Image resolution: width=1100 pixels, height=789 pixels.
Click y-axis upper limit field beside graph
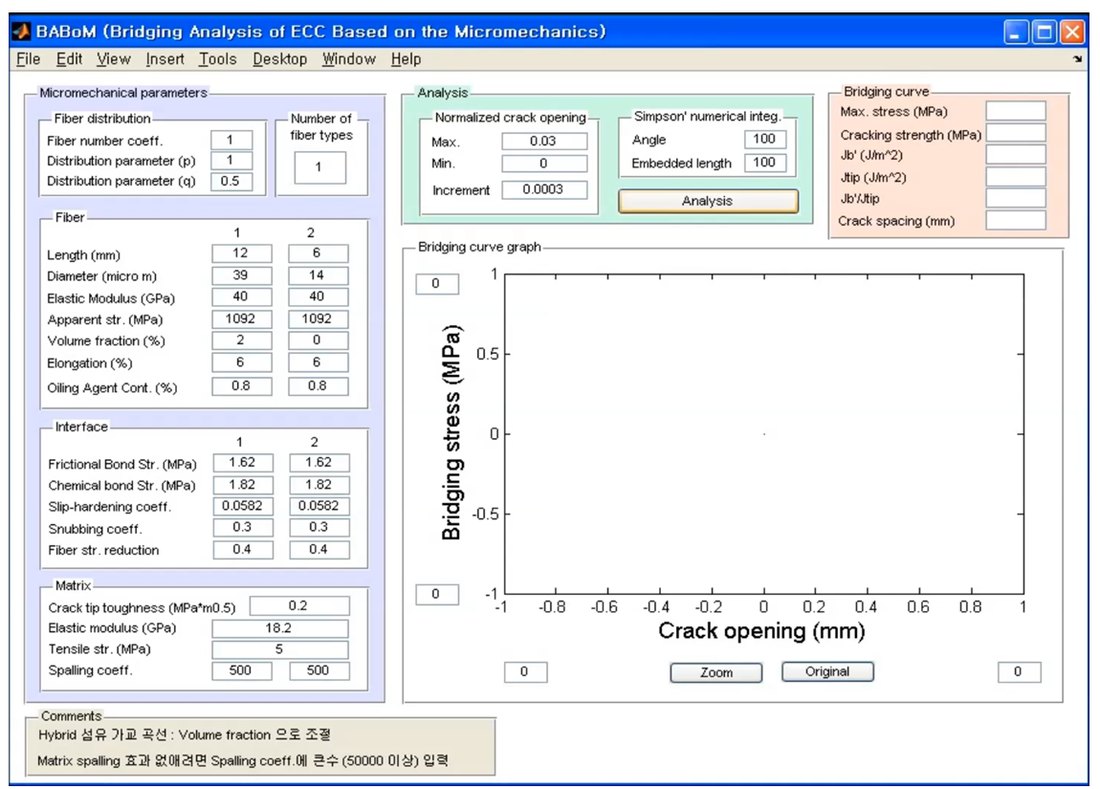(437, 284)
